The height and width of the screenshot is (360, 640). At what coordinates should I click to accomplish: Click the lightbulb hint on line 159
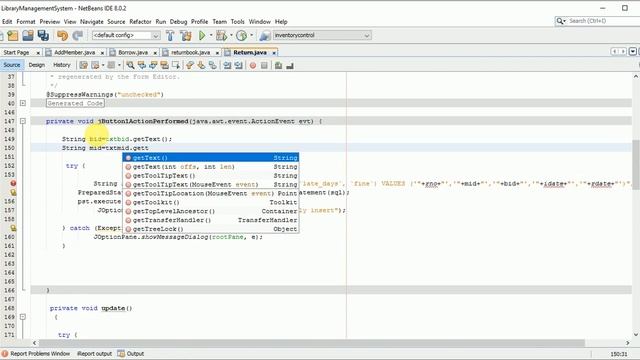[x=13, y=228]
